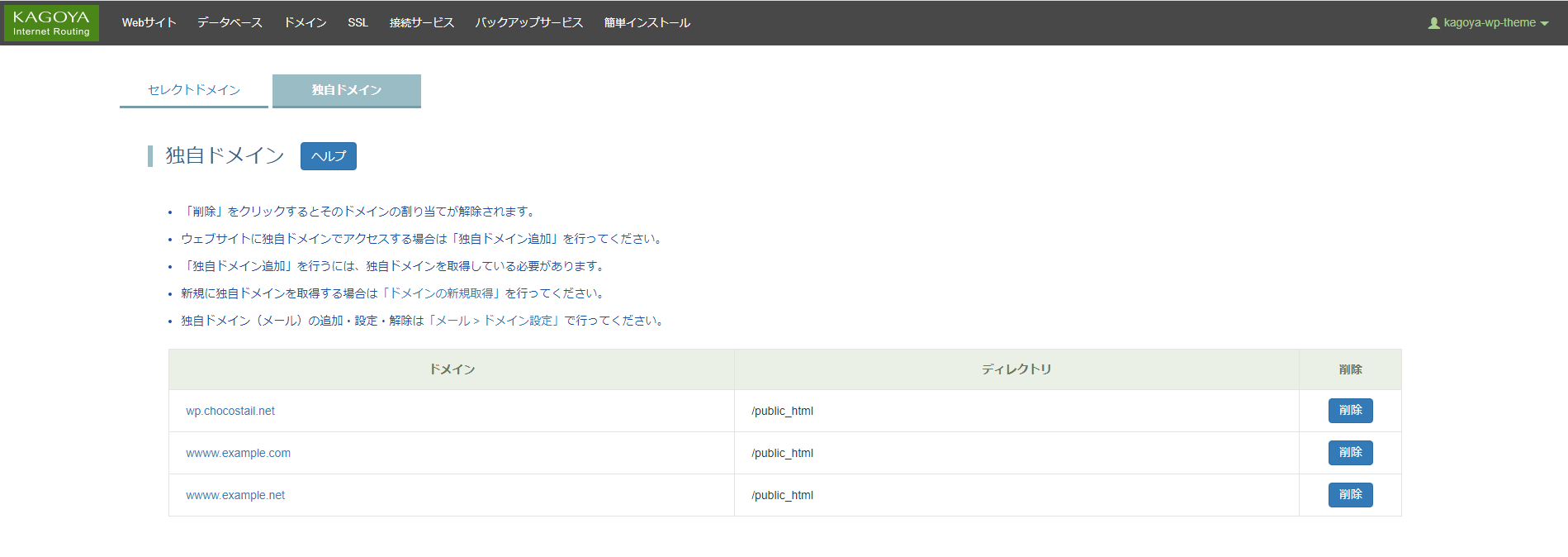The width and height of the screenshot is (1568, 557).
Task: Click the user icon beside kagoya-wp-theme
Action: (1433, 23)
